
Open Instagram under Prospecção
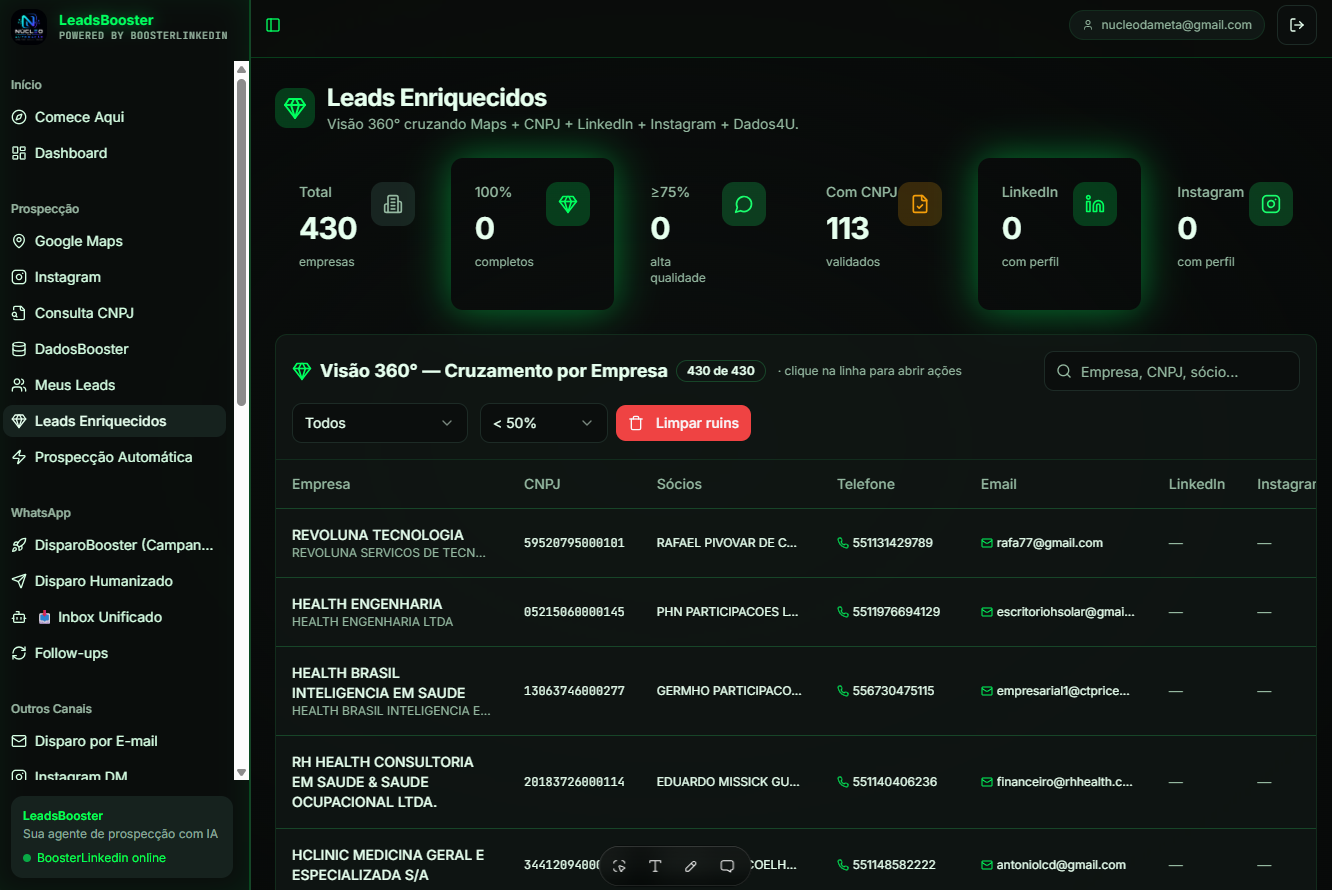[115, 277]
